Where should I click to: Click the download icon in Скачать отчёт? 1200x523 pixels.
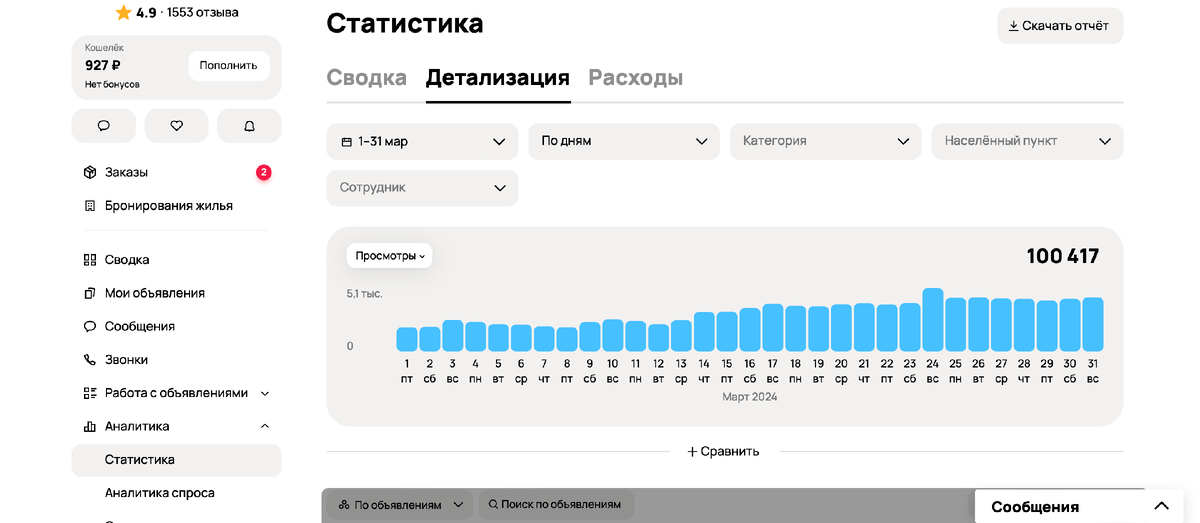[1013, 26]
